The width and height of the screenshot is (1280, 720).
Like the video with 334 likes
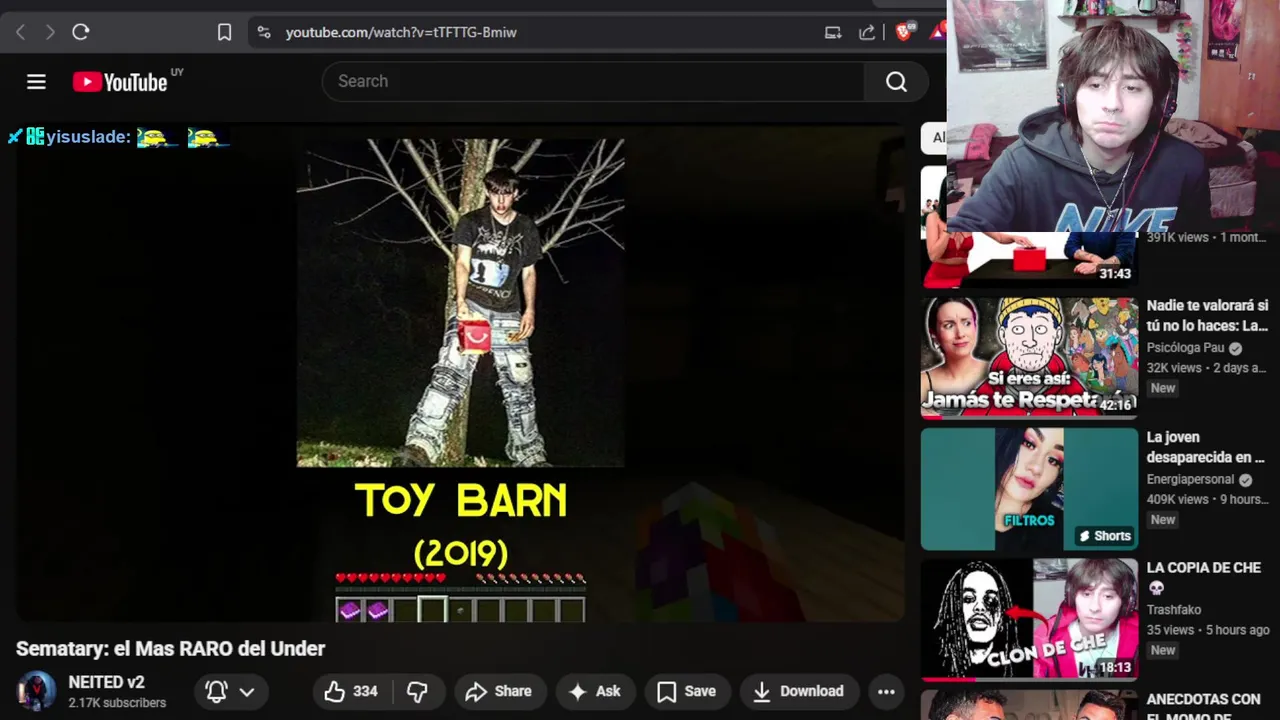[x=352, y=691]
